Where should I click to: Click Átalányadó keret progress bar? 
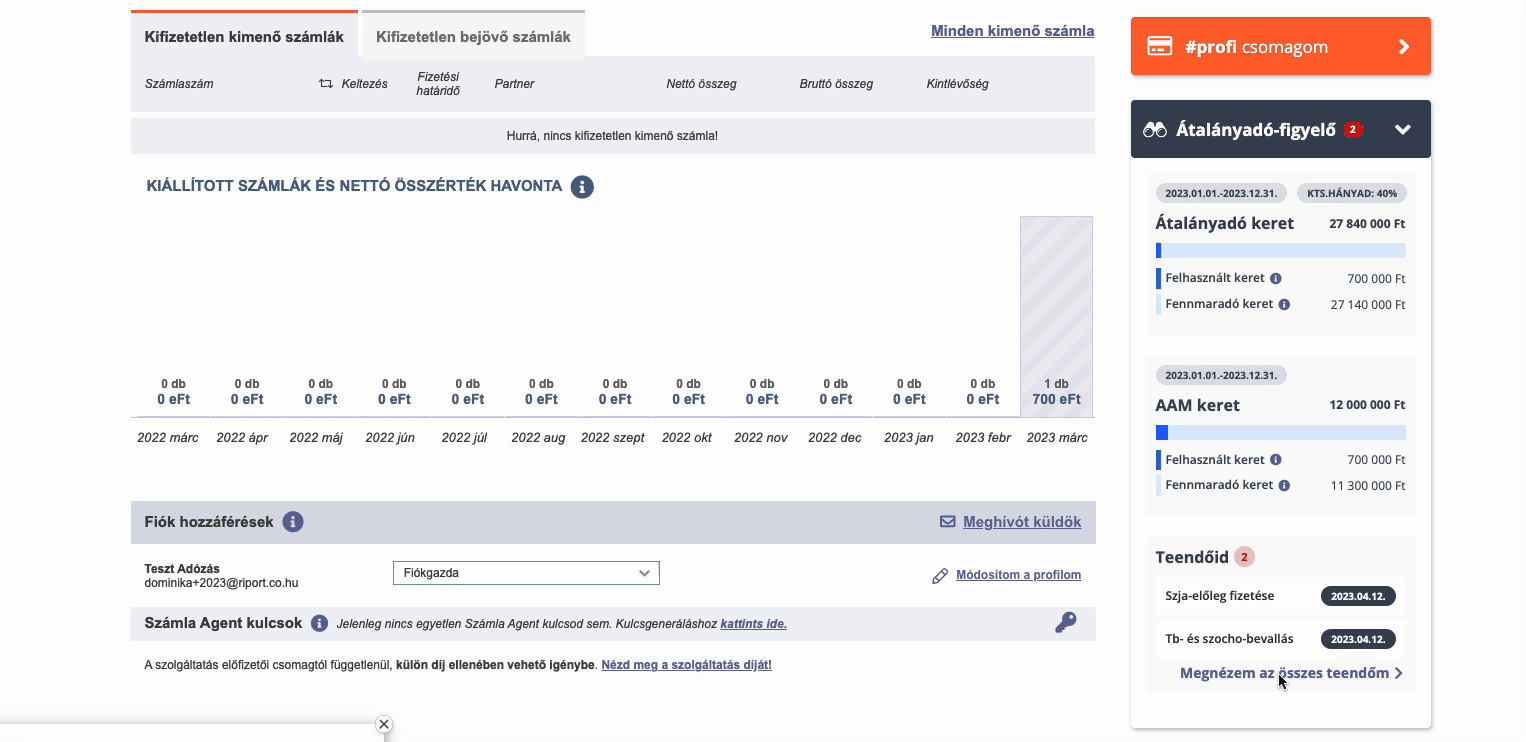pyautogui.click(x=1281, y=251)
